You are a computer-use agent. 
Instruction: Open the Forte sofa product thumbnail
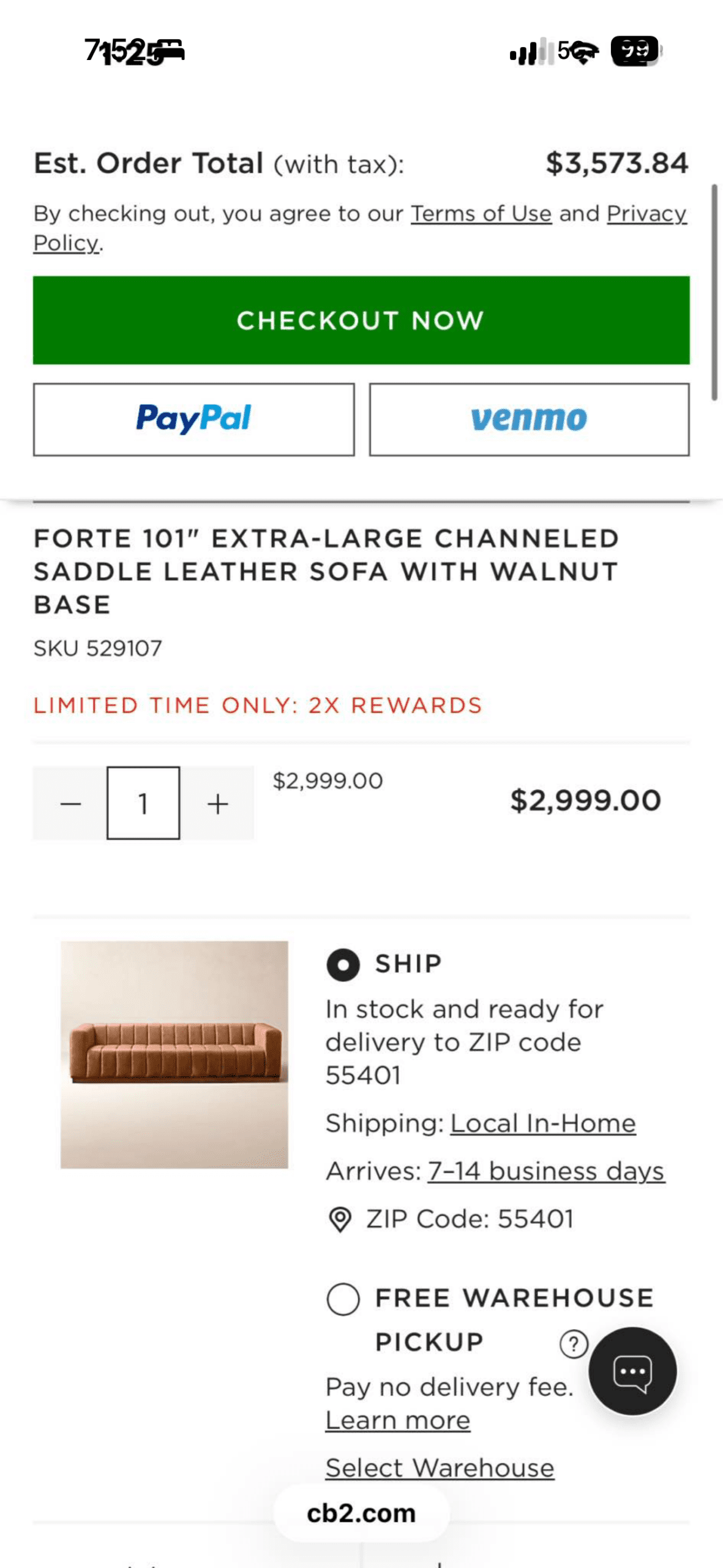click(174, 1054)
